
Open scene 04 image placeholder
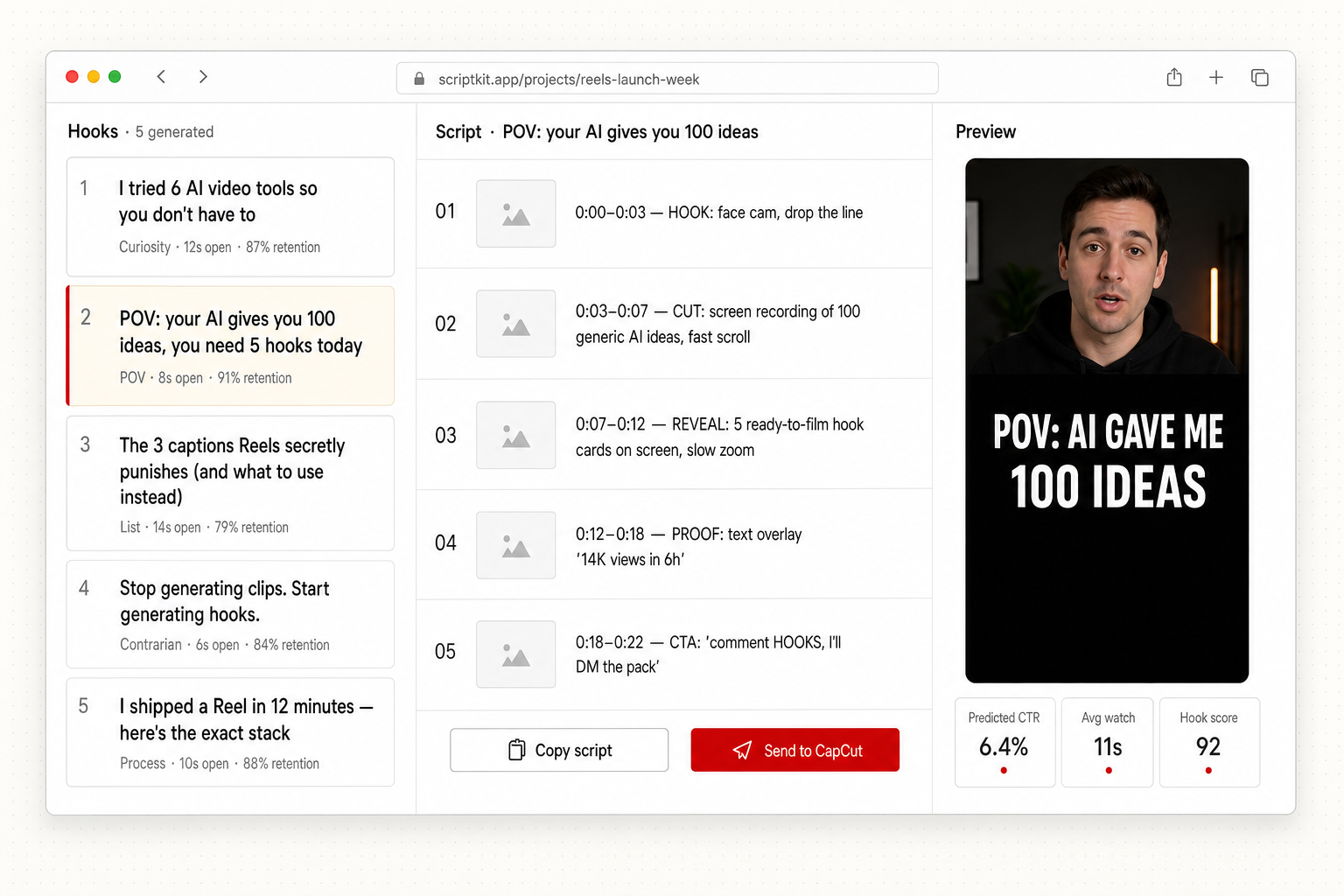click(515, 545)
